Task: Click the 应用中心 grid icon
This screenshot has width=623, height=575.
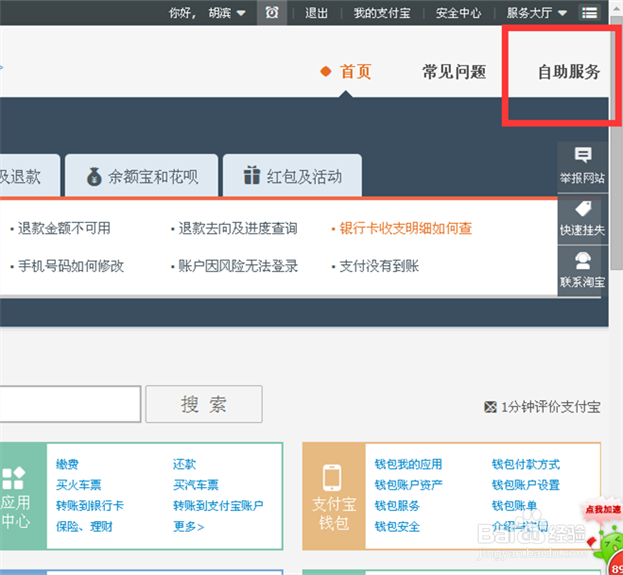Action: 13,478
